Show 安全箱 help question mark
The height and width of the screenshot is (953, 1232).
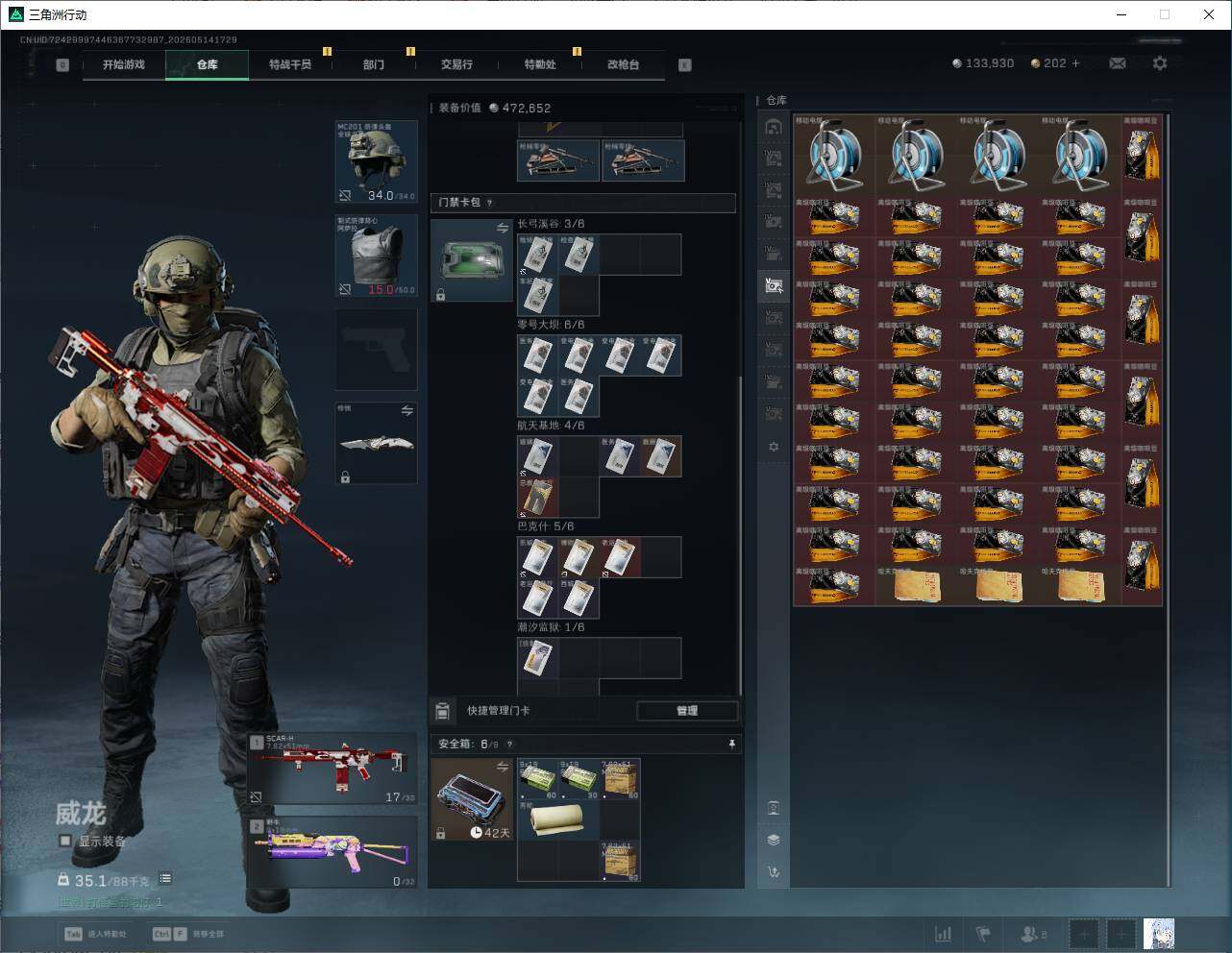click(509, 745)
